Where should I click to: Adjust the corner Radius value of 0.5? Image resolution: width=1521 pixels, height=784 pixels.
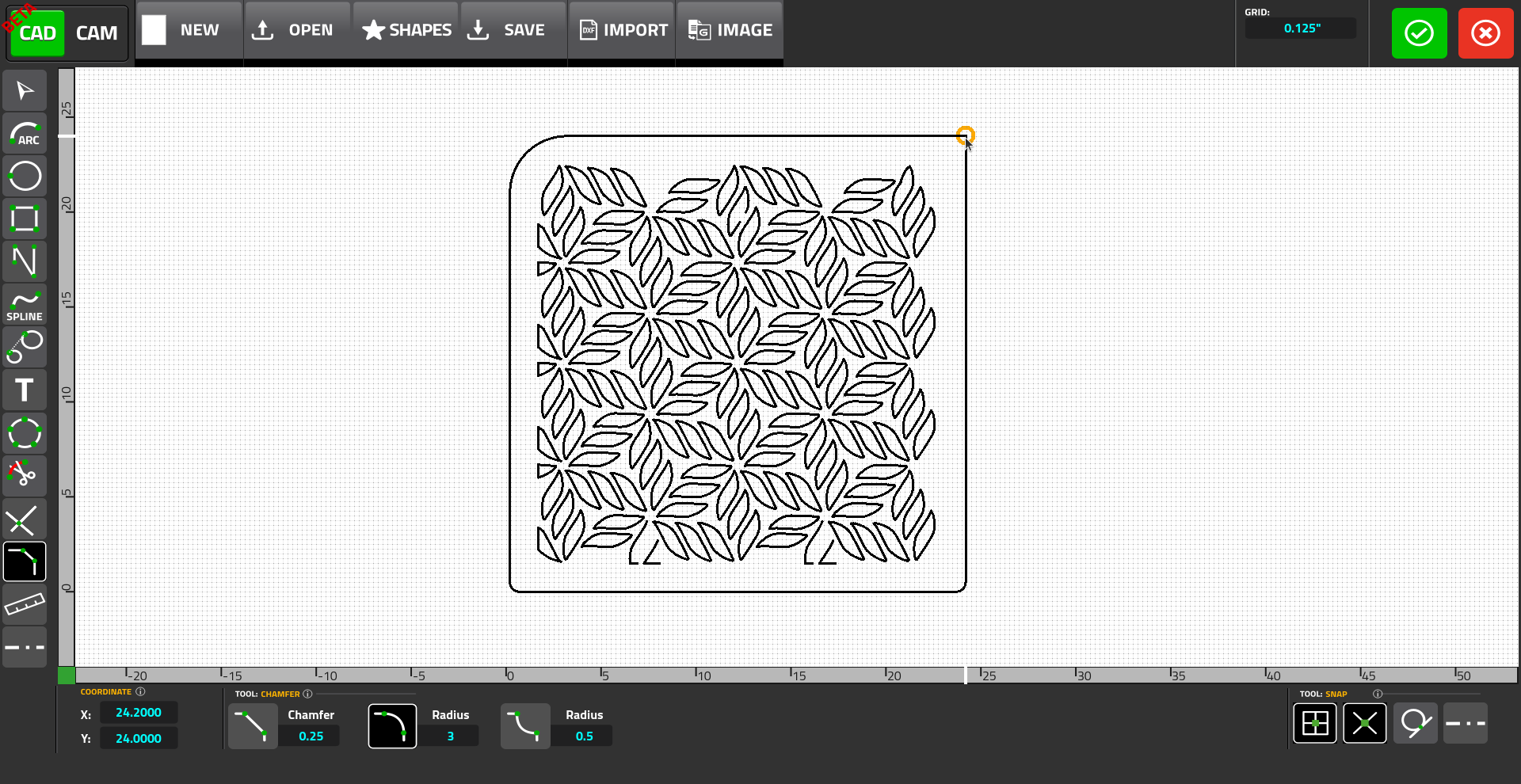582,735
